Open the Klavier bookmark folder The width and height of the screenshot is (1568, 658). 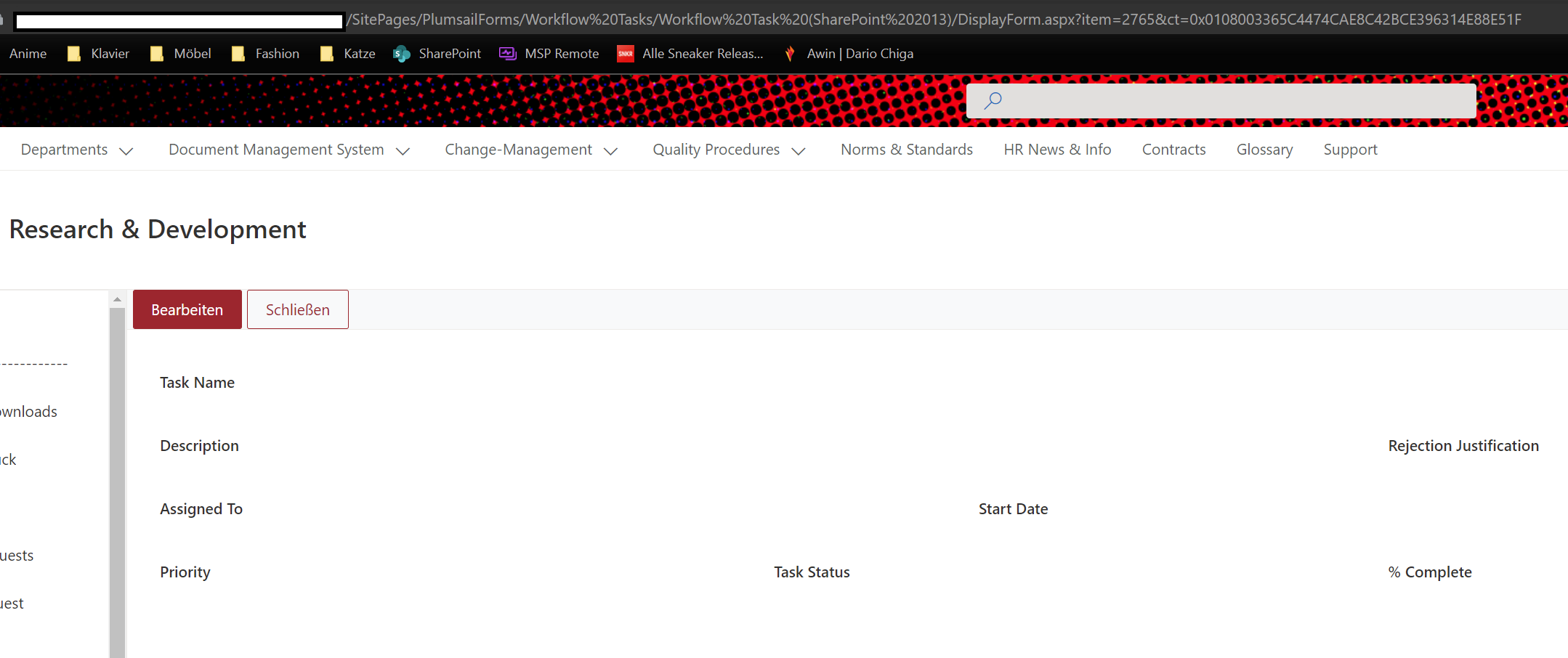pos(98,54)
